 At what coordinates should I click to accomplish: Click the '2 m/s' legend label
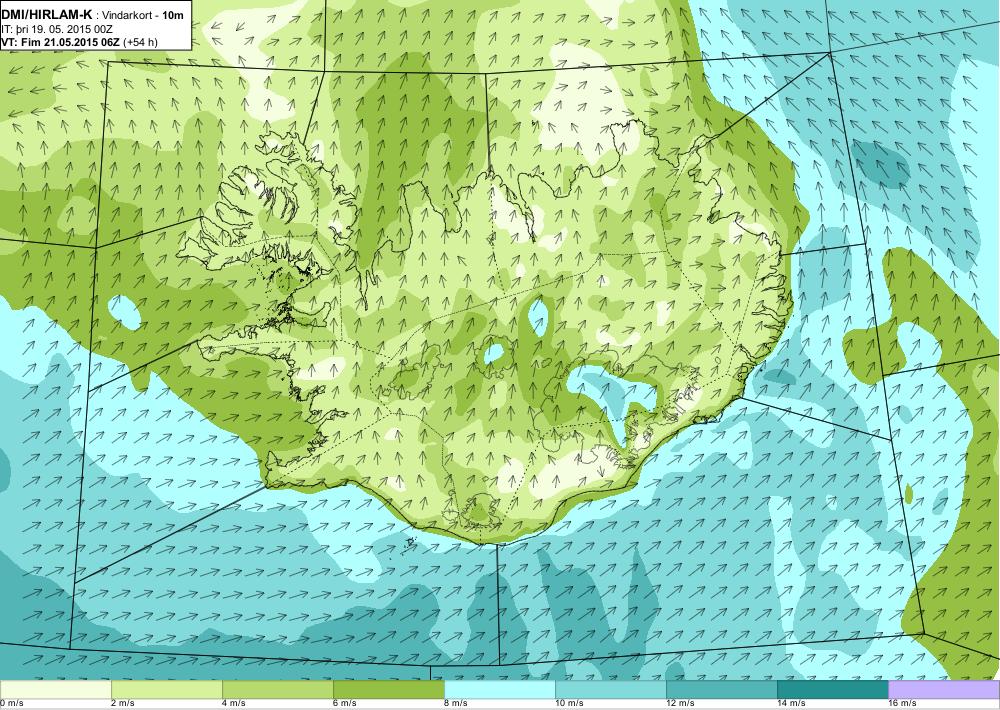point(123,703)
